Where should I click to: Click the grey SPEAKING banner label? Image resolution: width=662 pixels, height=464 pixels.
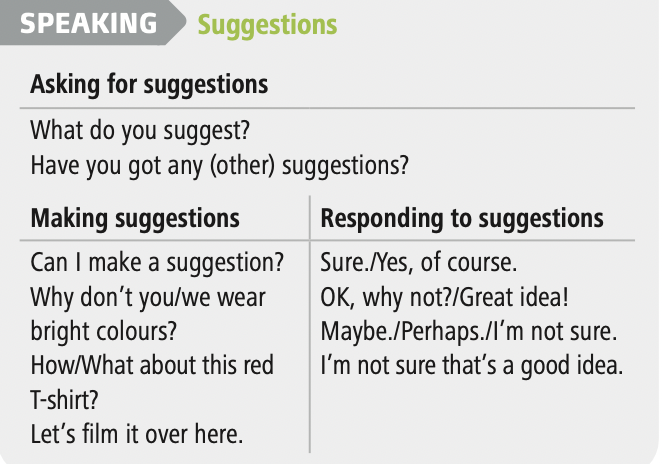tap(88, 24)
